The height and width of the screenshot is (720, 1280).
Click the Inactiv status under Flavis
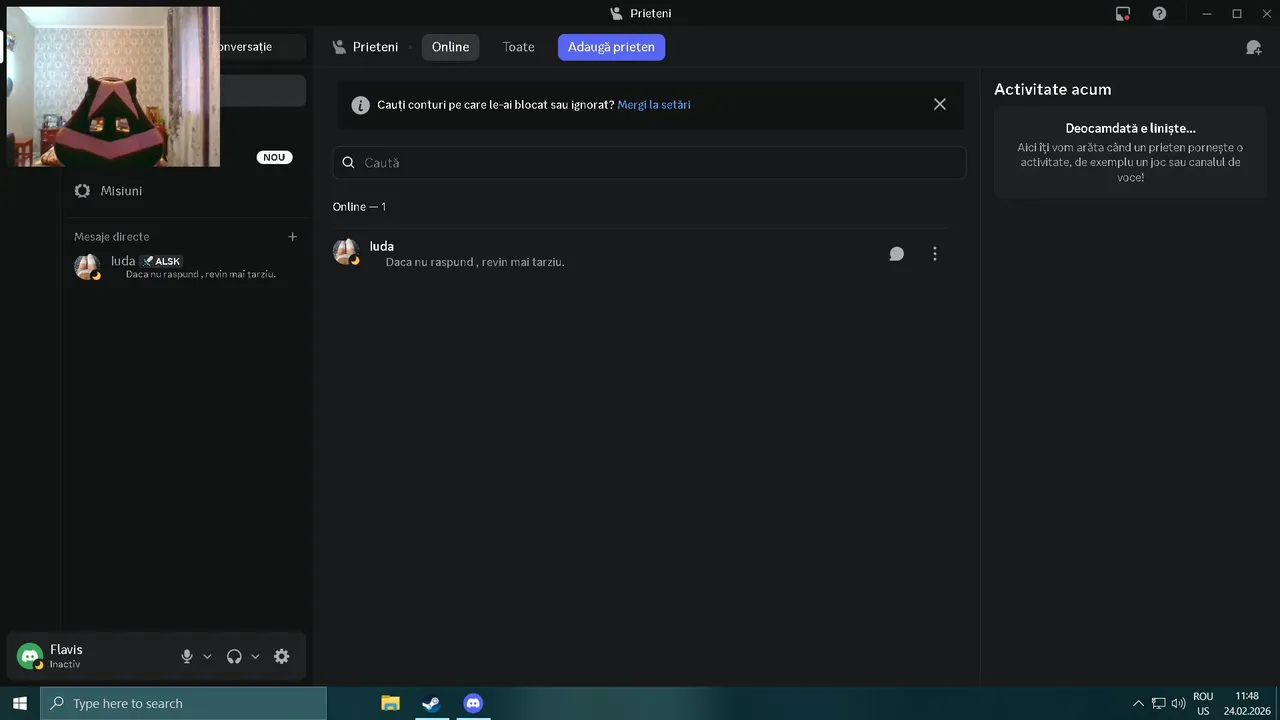coord(65,665)
